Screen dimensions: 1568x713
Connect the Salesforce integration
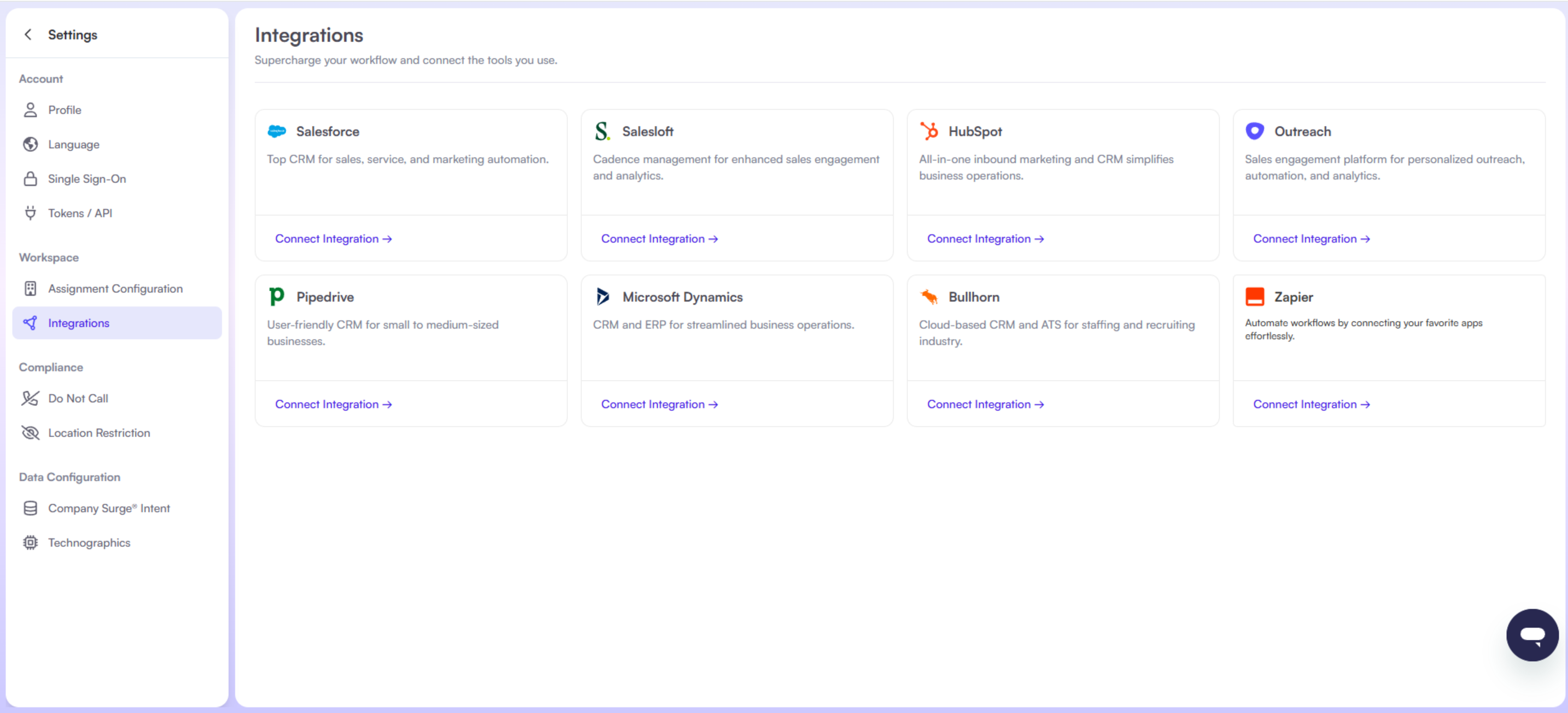click(x=333, y=239)
